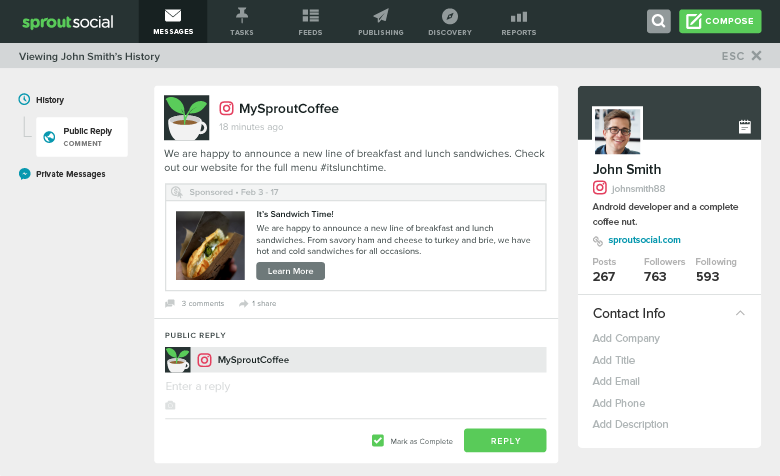The height and width of the screenshot is (476, 780).
Task: Click Add Company field
Action: pos(626,338)
